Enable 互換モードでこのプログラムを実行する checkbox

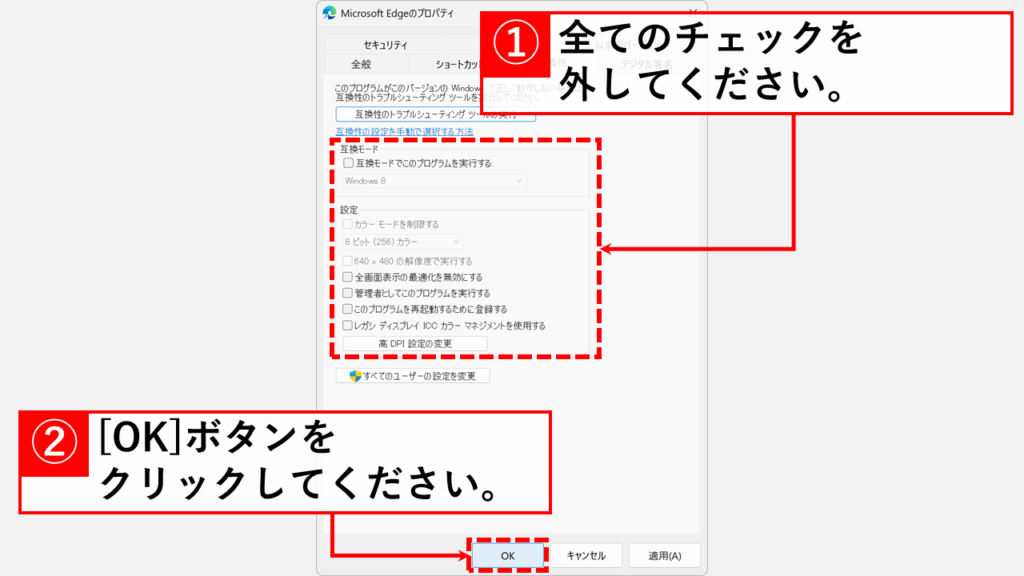click(x=349, y=163)
